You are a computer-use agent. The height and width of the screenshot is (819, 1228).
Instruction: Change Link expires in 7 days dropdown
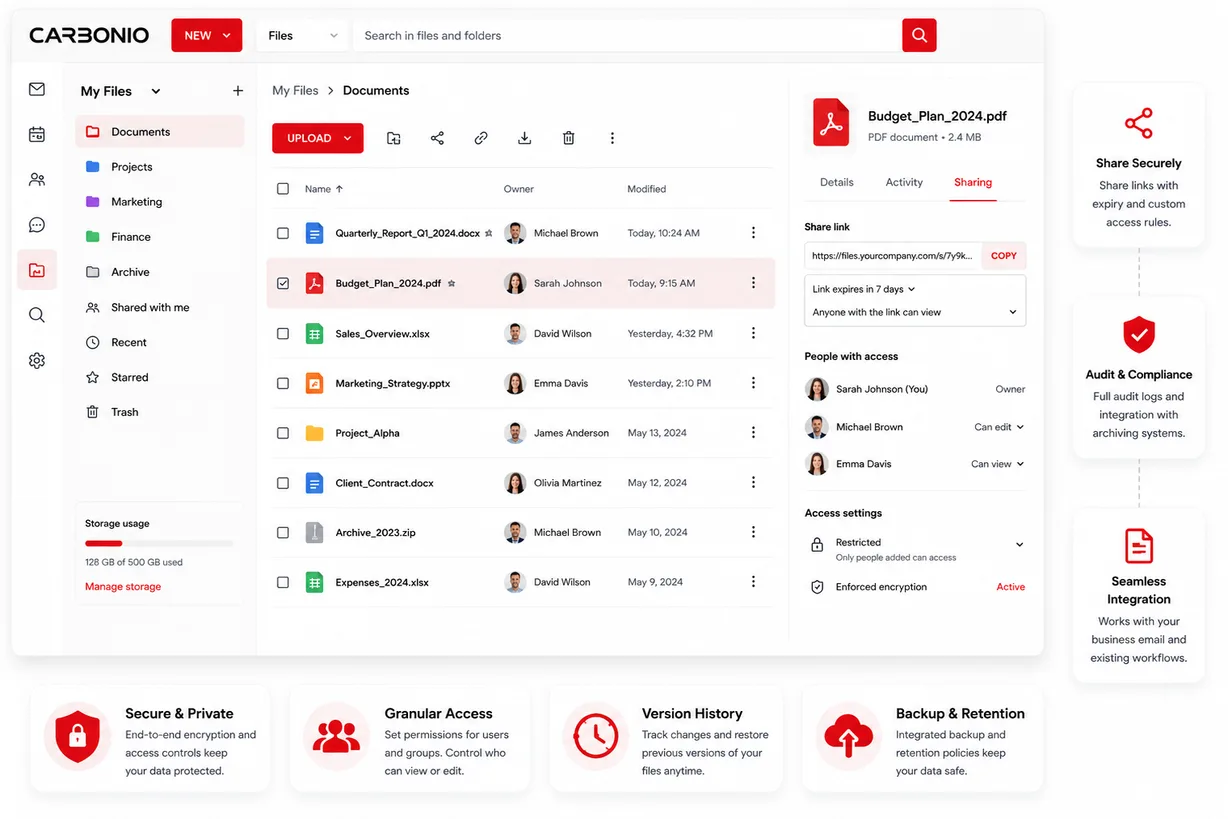[x=864, y=289]
